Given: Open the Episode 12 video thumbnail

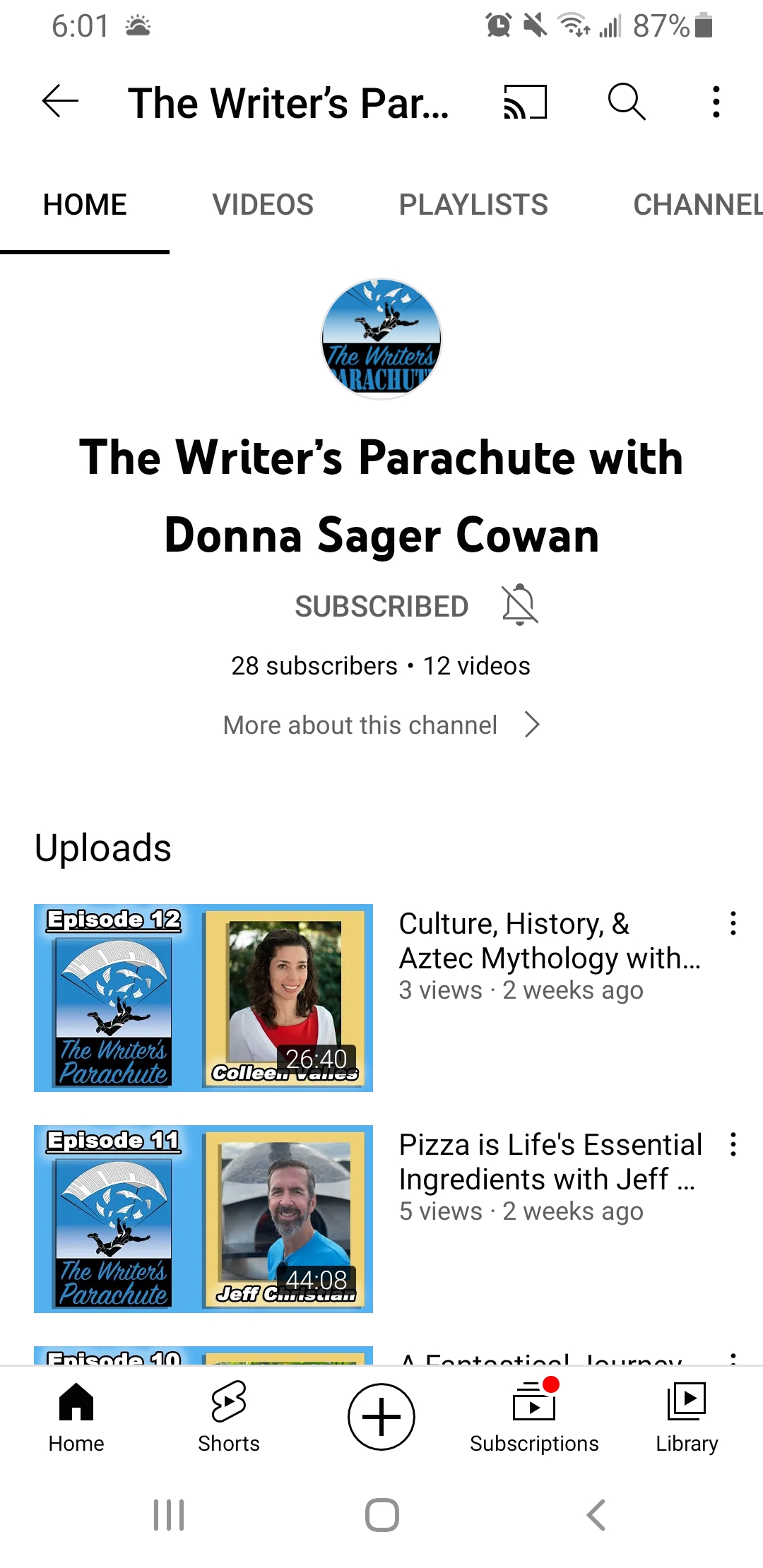Looking at the screenshot, I should tap(203, 998).
